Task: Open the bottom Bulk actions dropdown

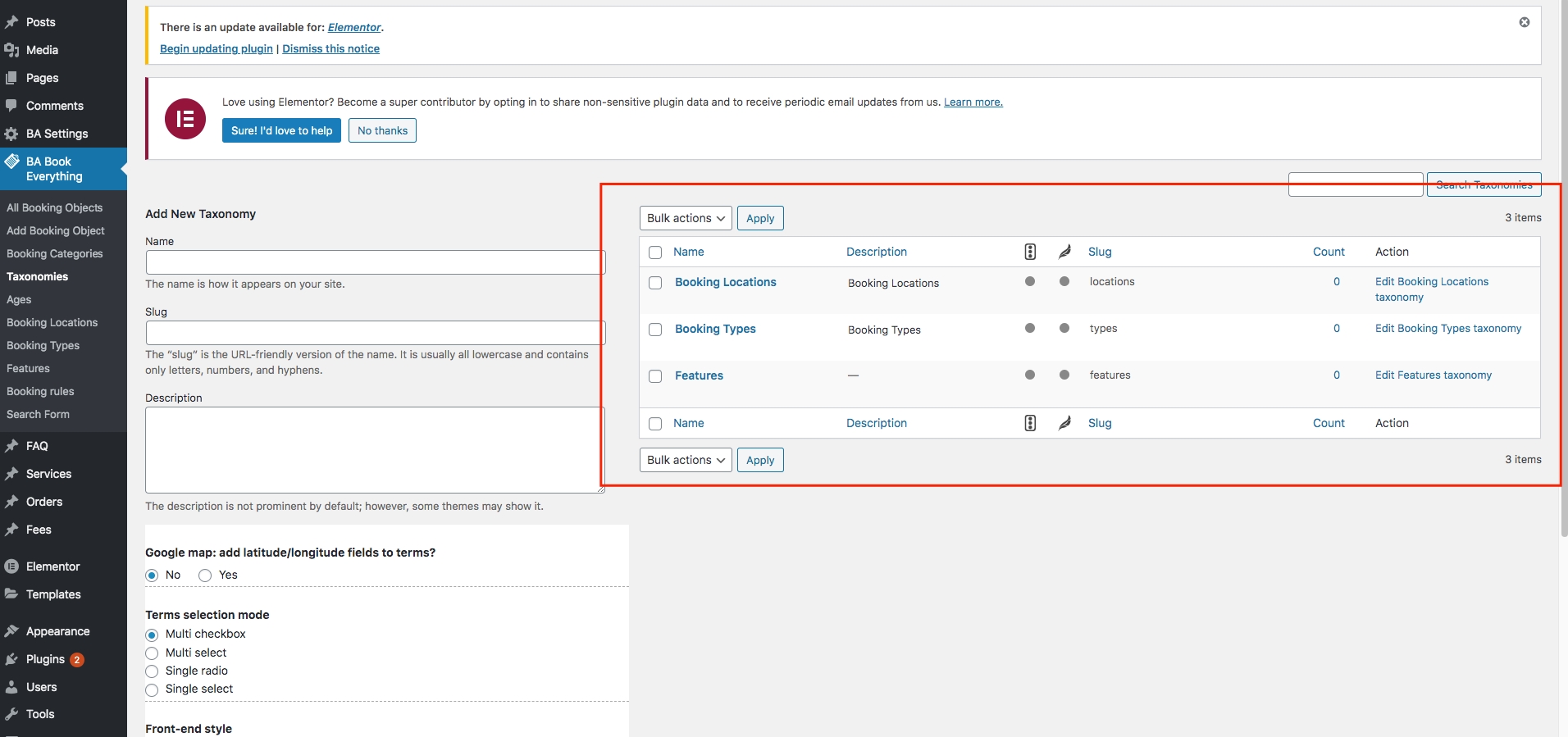Action: (686, 460)
